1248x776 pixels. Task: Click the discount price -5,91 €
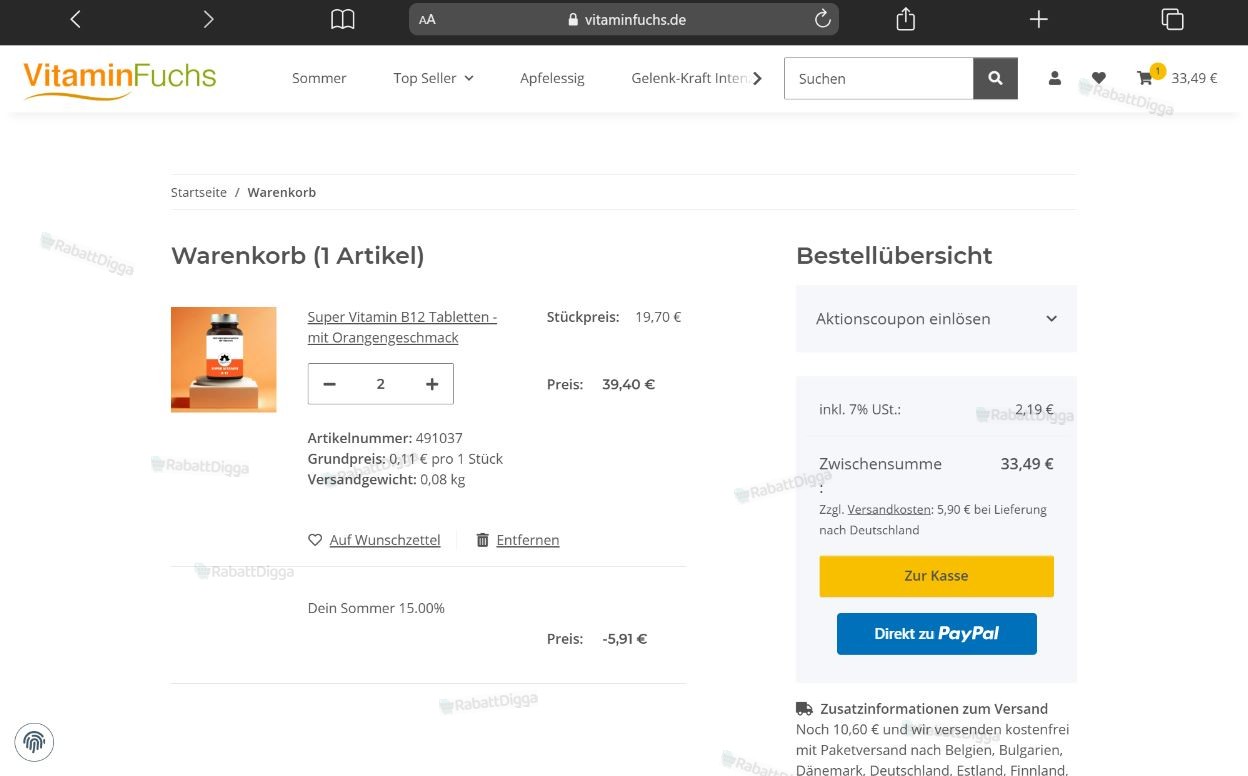(x=625, y=639)
